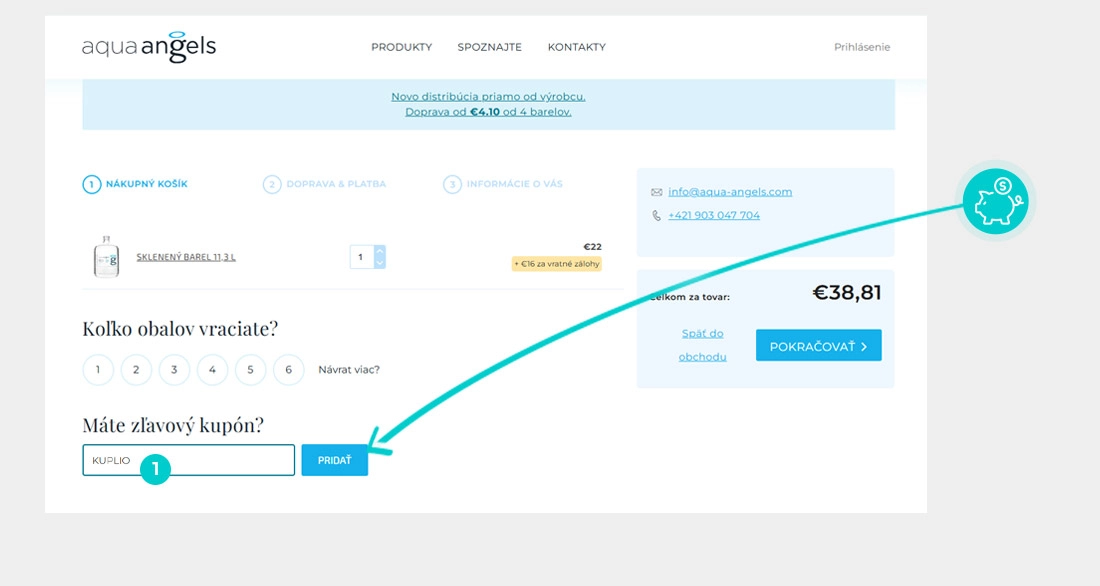Open the Sklenený barel 11,3 L product link
The image size is (1100, 586).
(x=186, y=257)
